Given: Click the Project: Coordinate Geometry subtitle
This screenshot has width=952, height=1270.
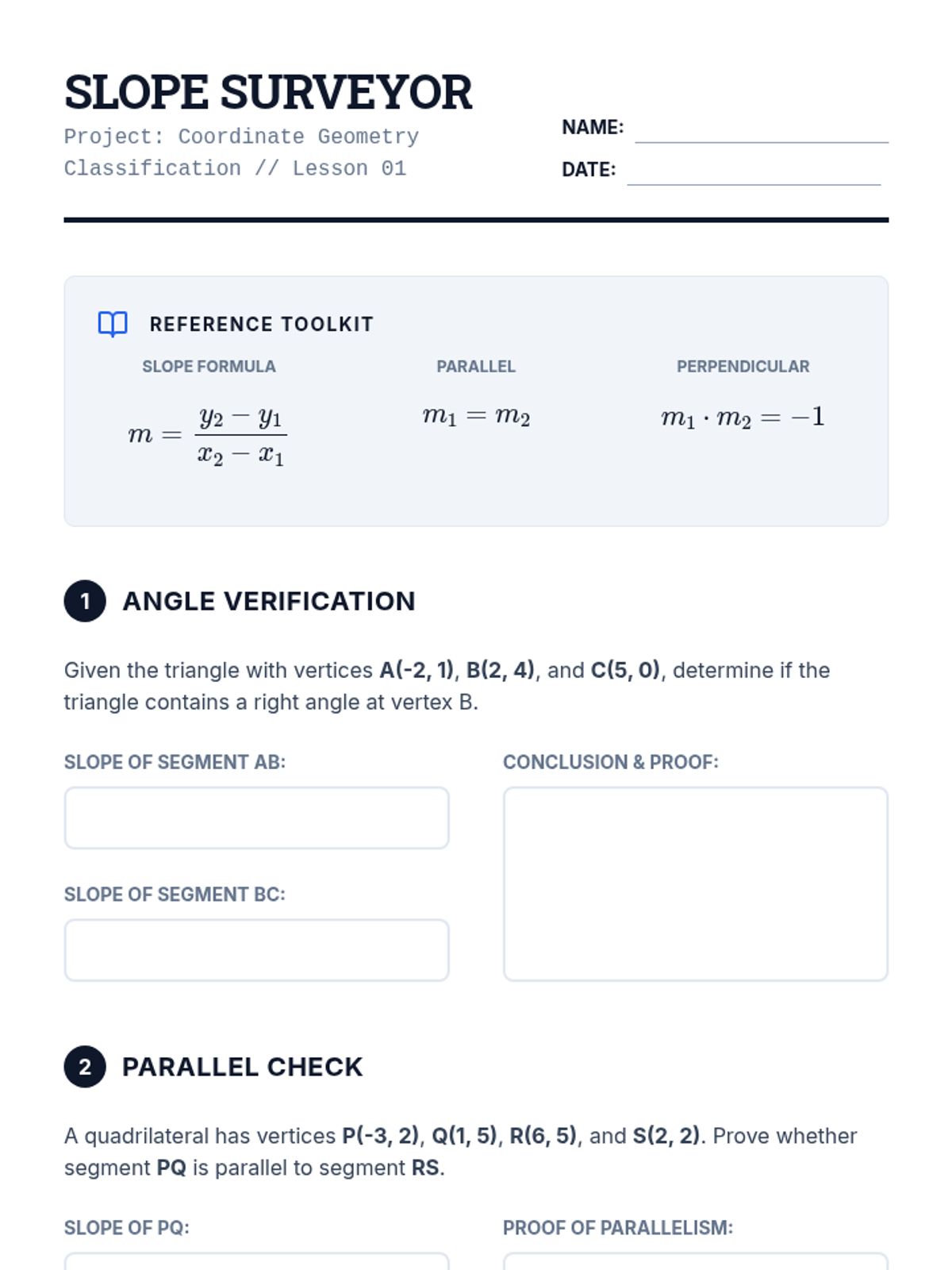Looking at the screenshot, I should click(241, 137).
